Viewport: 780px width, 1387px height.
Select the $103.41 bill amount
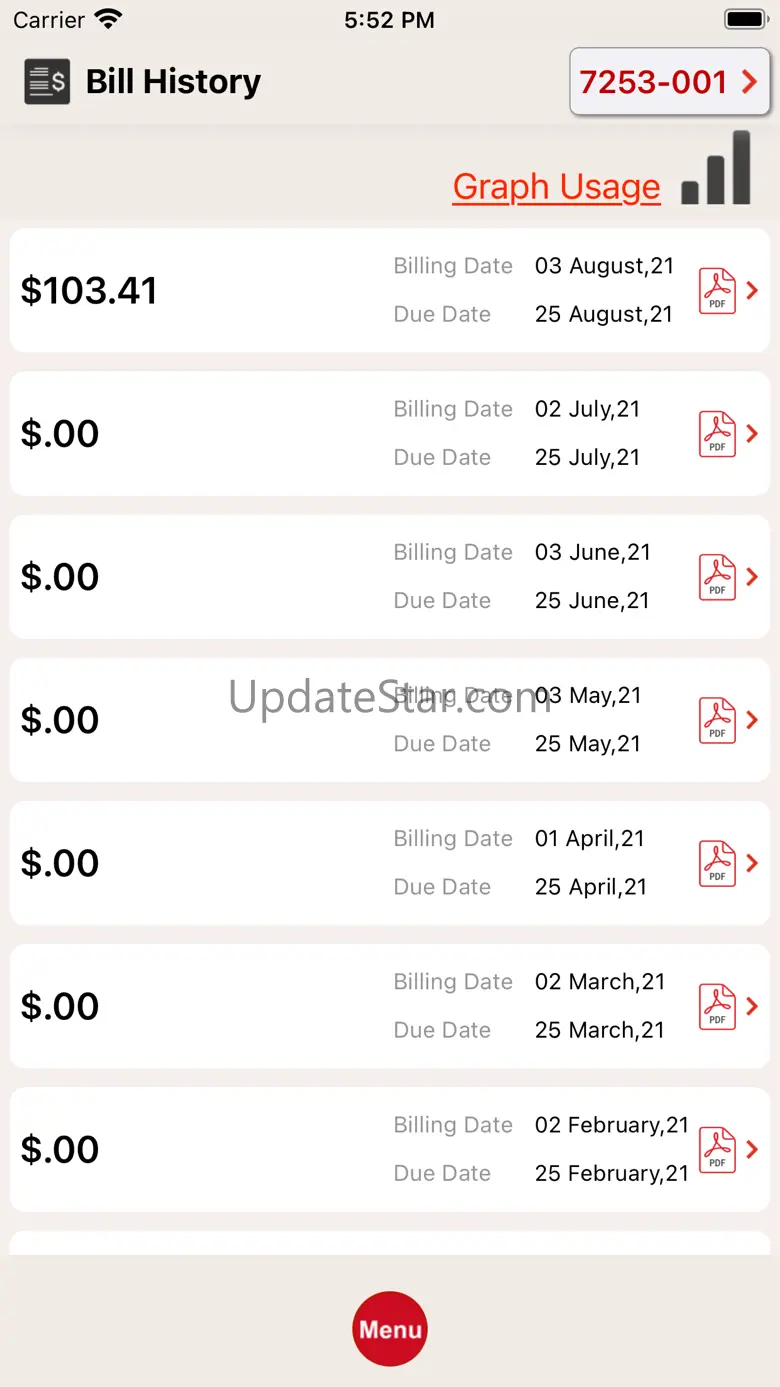click(89, 291)
